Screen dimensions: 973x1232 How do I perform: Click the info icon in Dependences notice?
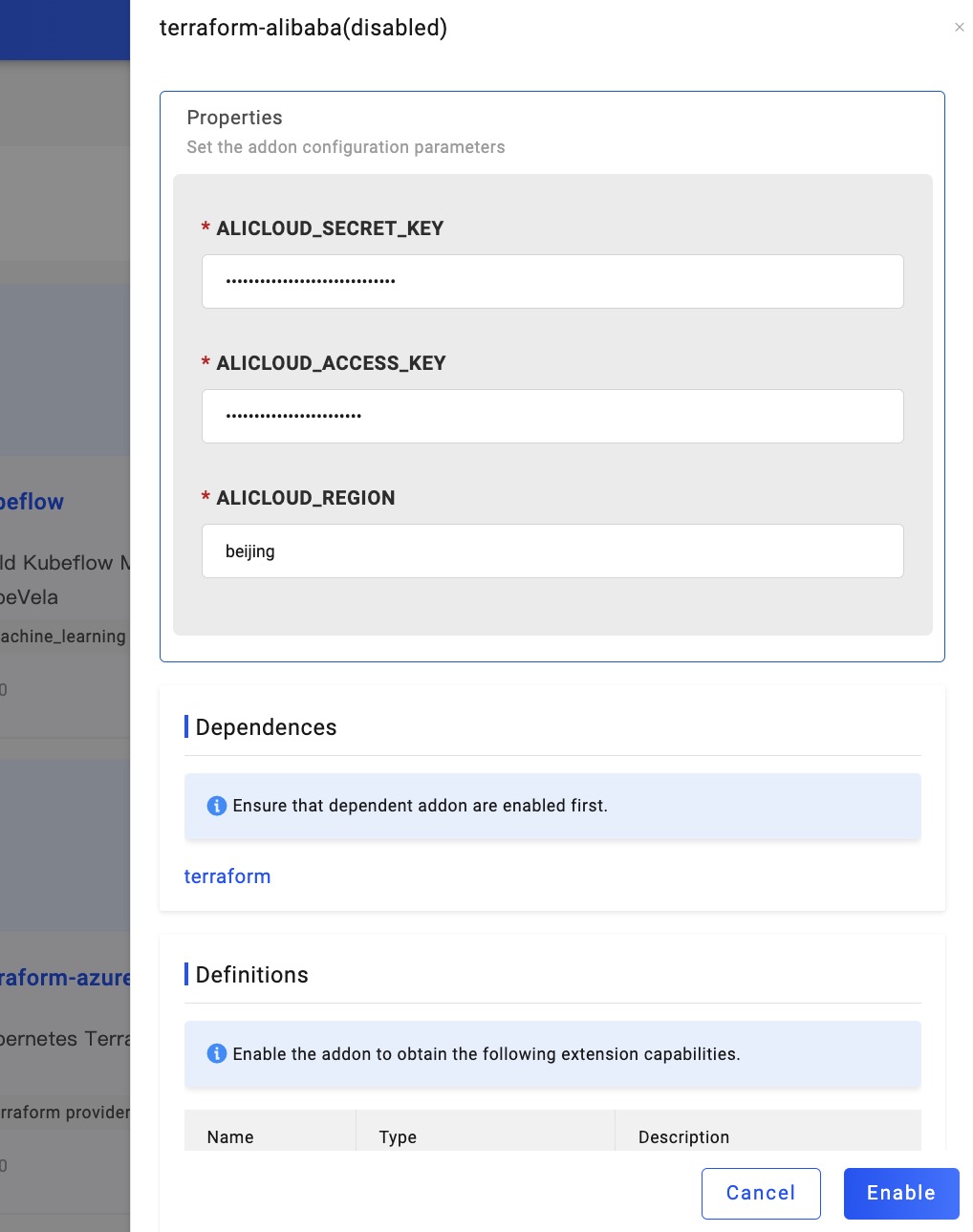click(x=217, y=806)
